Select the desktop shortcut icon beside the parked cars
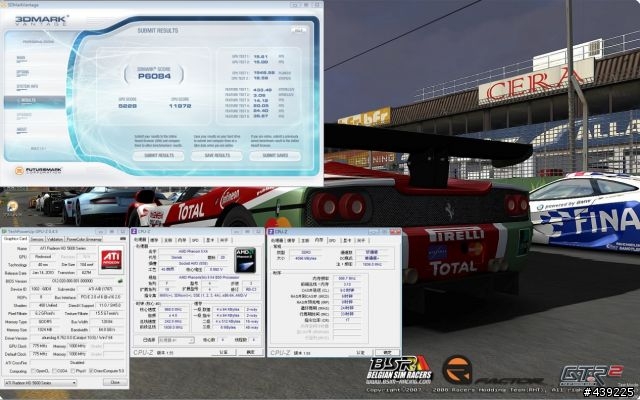The width and height of the screenshot is (640, 400). coord(13,208)
